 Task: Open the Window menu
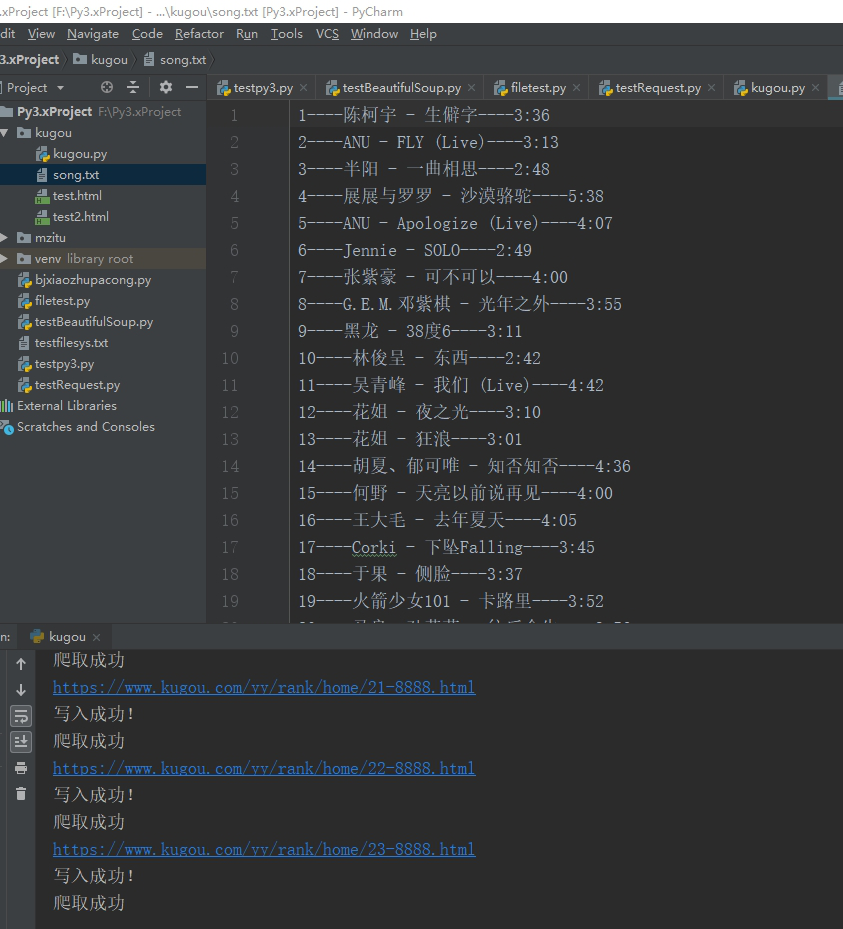coord(374,34)
